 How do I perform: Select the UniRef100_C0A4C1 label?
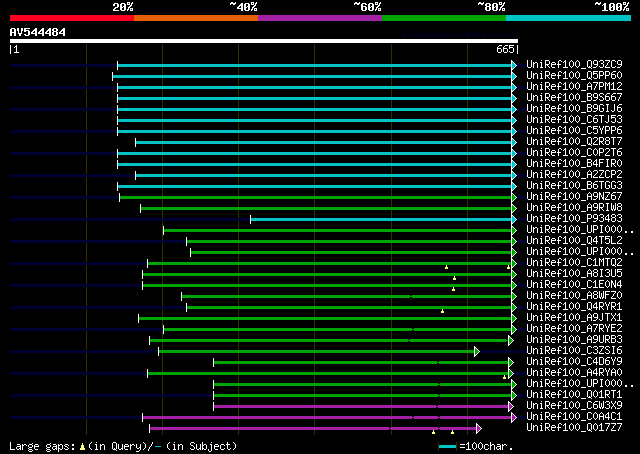pos(574,417)
